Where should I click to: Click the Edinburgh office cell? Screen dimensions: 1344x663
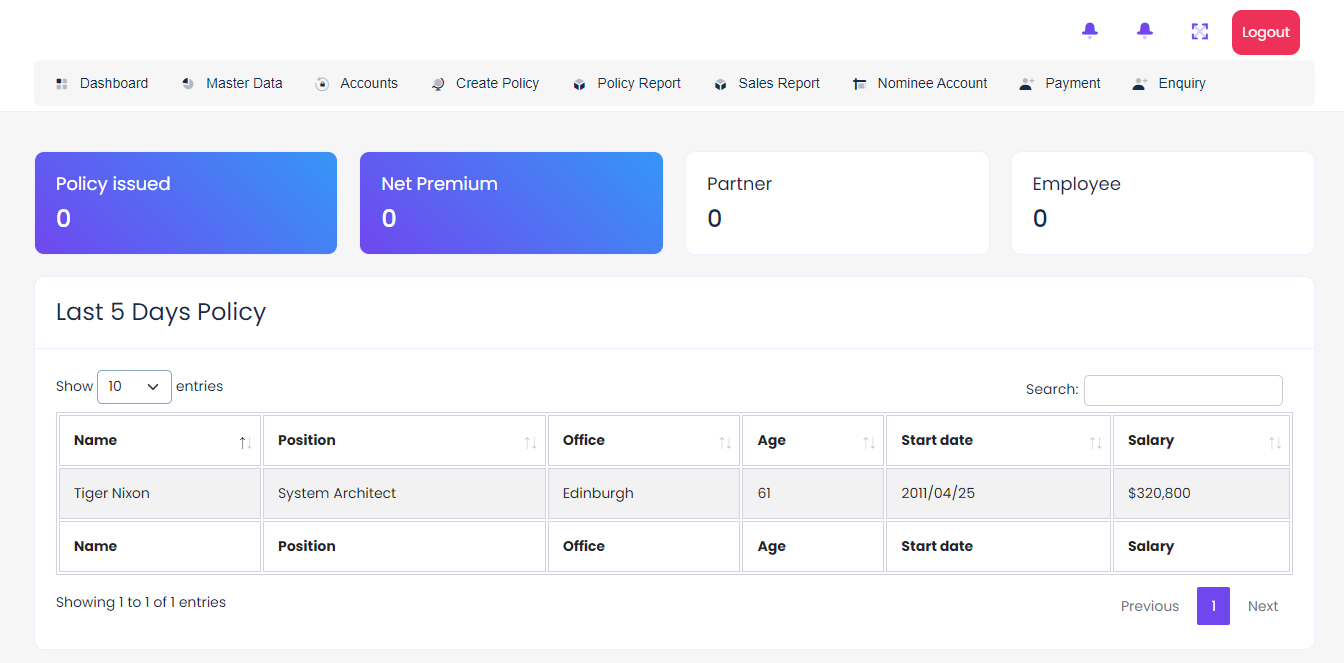(644, 493)
